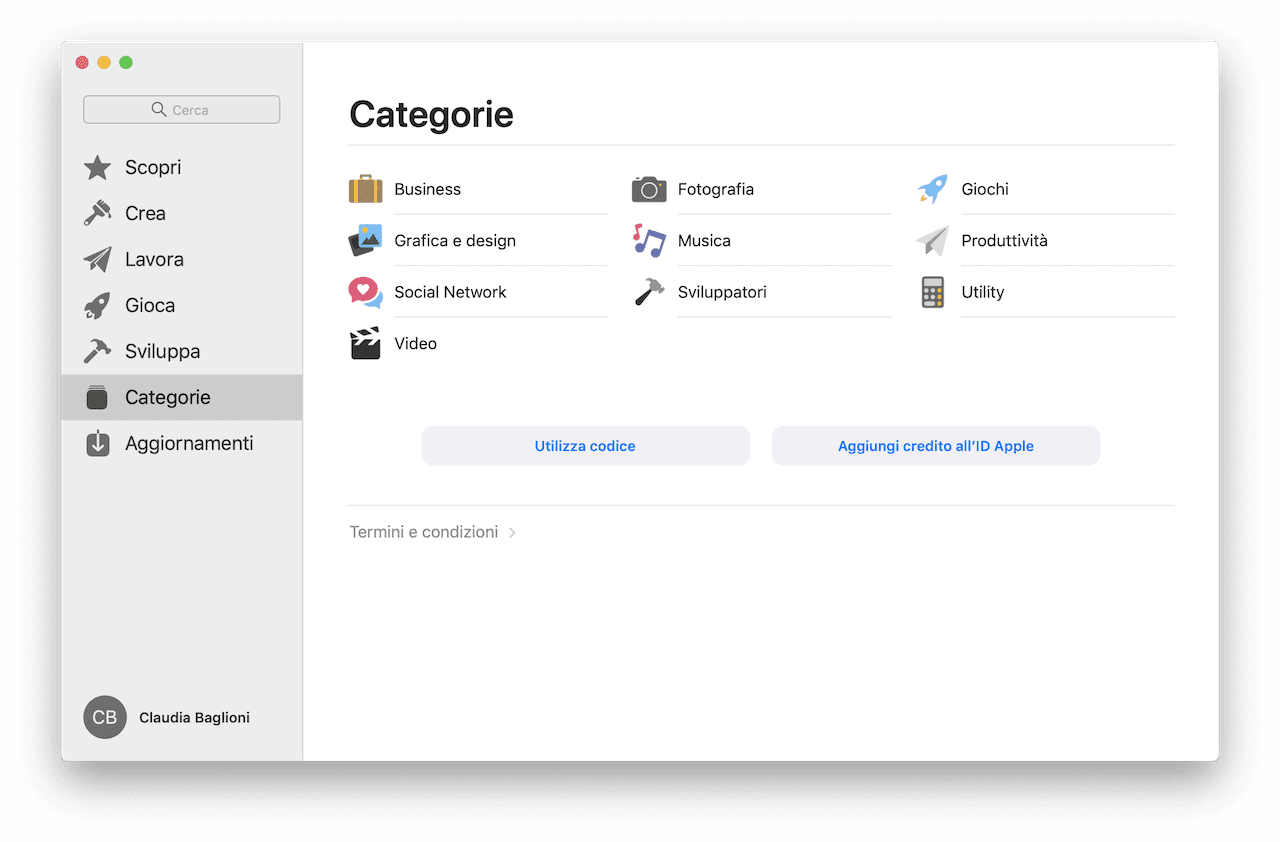Select the highlighted Categorie sidebar item
Image resolution: width=1280 pixels, height=842 pixels.
click(x=182, y=397)
